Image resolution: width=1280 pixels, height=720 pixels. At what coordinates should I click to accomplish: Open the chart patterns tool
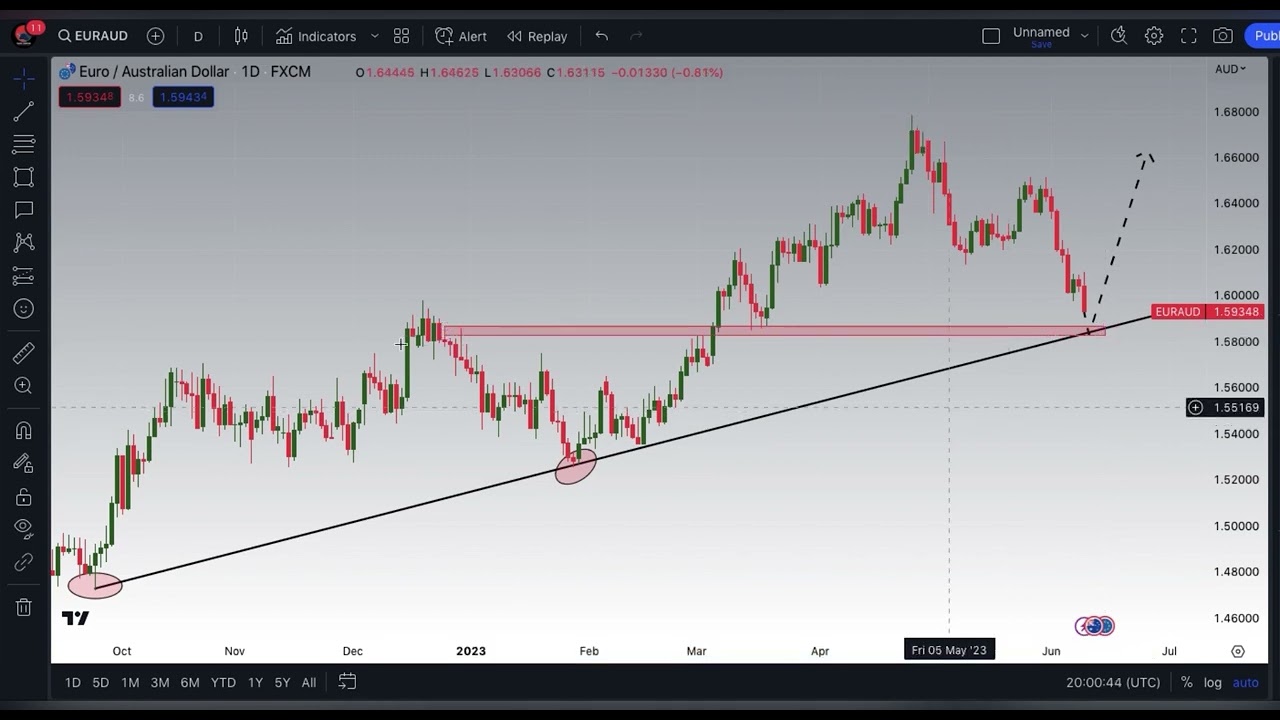click(x=24, y=243)
